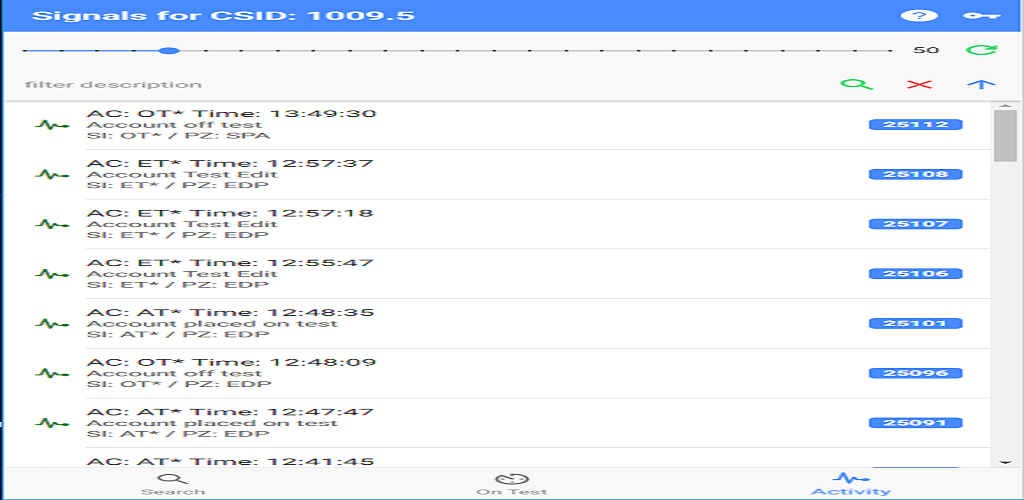The width and height of the screenshot is (1024, 500).
Task: Click pulse icon for signal 12:47:47
Action: point(52,422)
